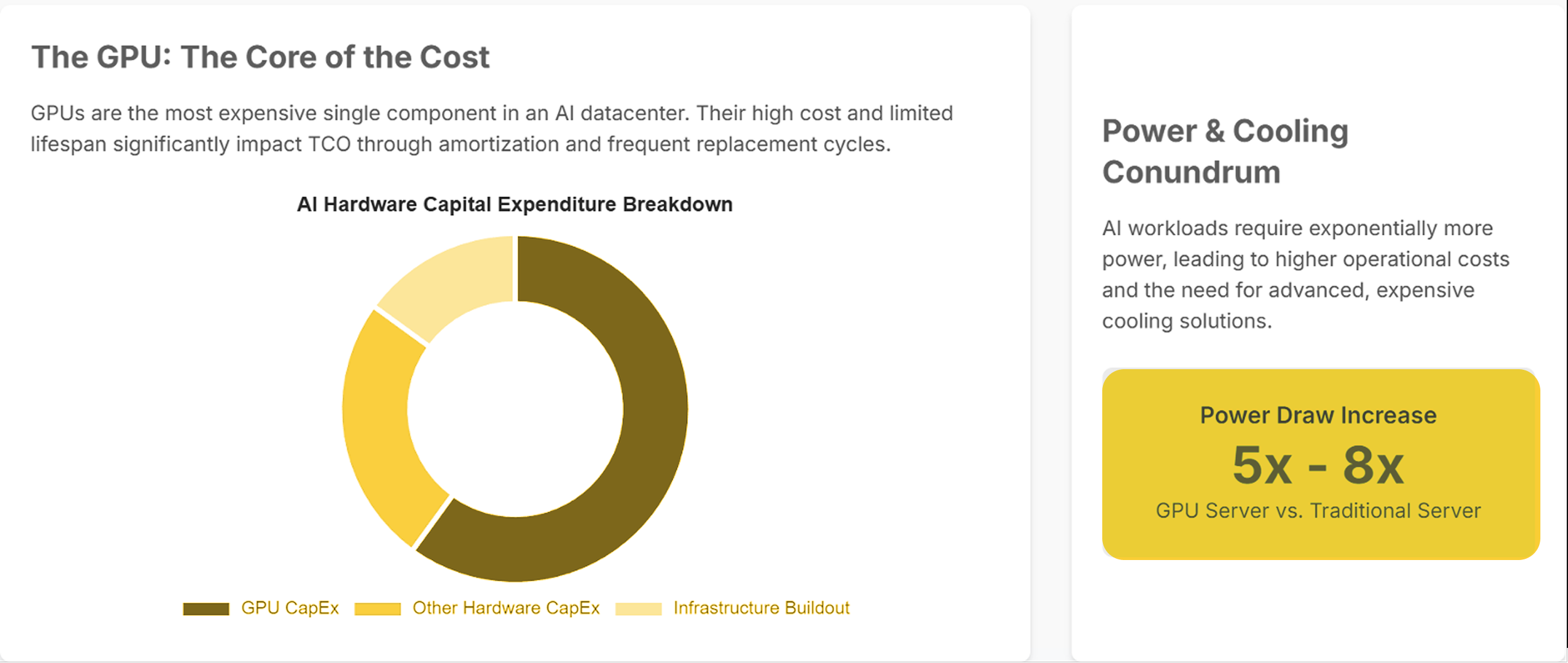Click the Other Hardware CapEx legend swatch
1568x663 pixels.
377,608
